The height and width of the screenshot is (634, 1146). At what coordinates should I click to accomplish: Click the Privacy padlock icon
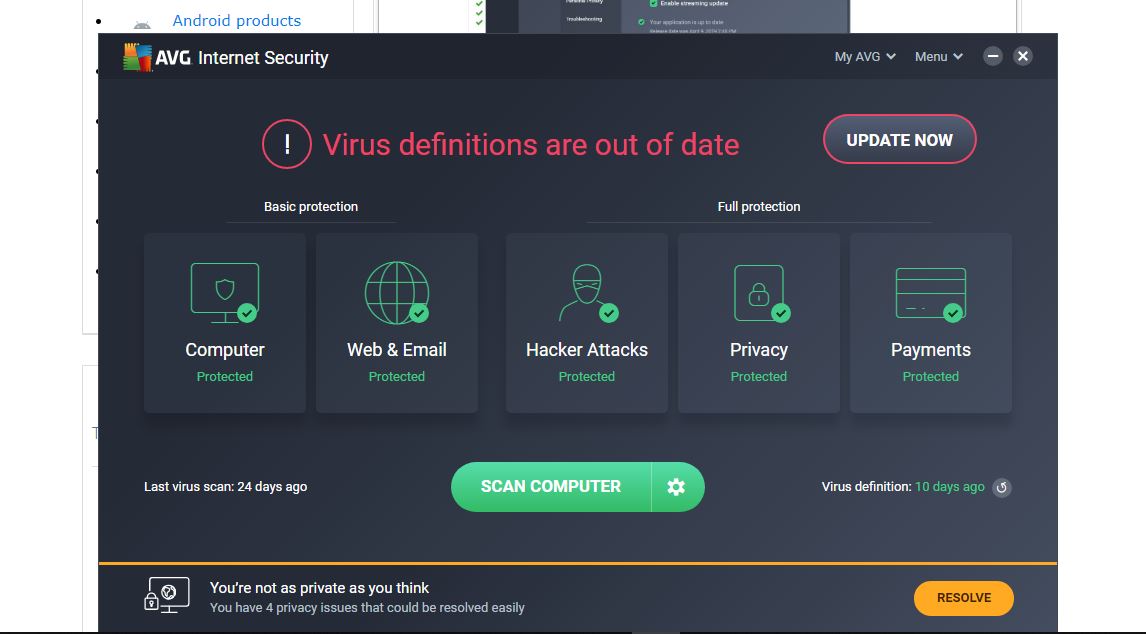[x=758, y=292]
